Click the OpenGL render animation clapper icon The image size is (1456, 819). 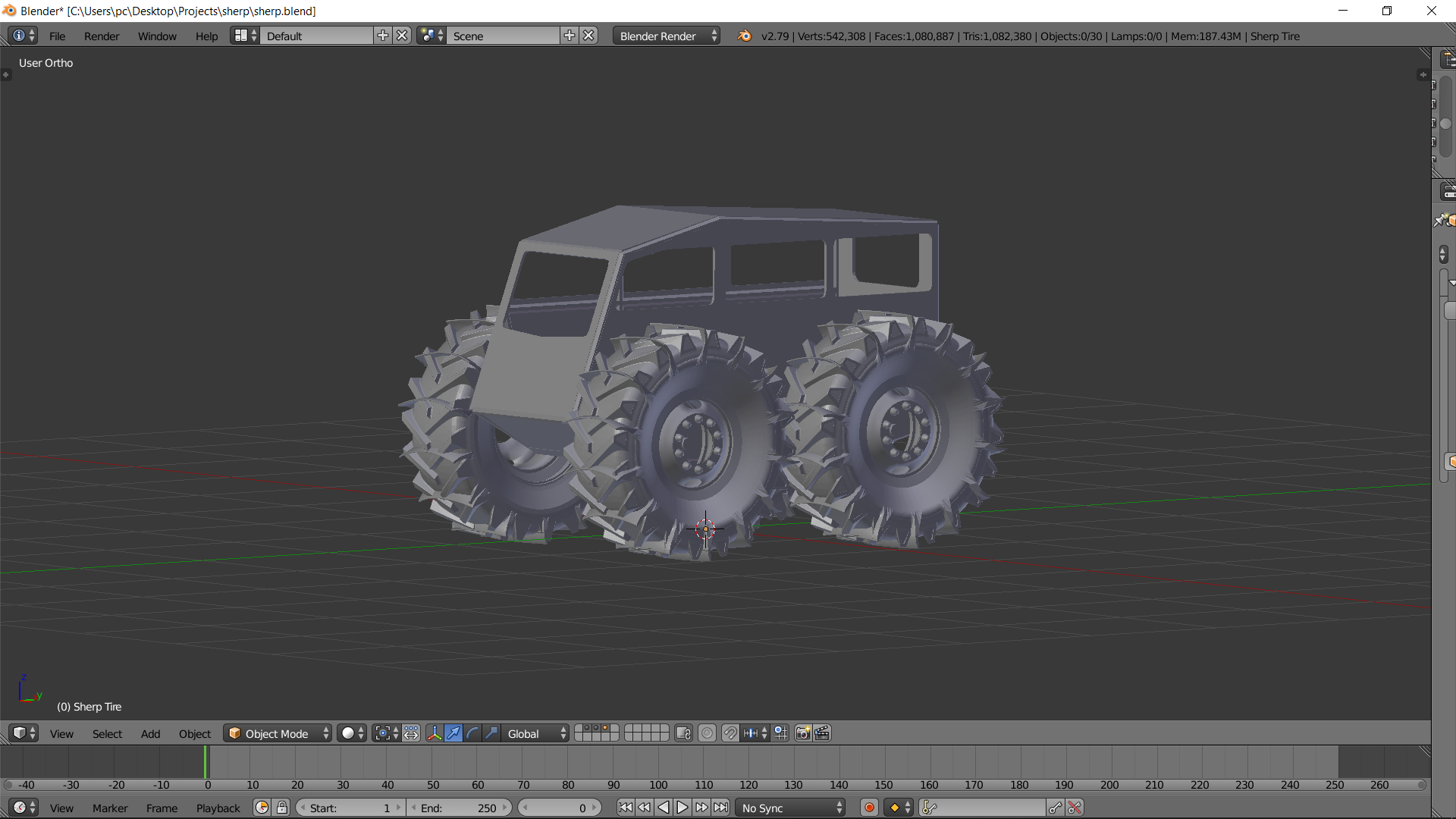[822, 733]
